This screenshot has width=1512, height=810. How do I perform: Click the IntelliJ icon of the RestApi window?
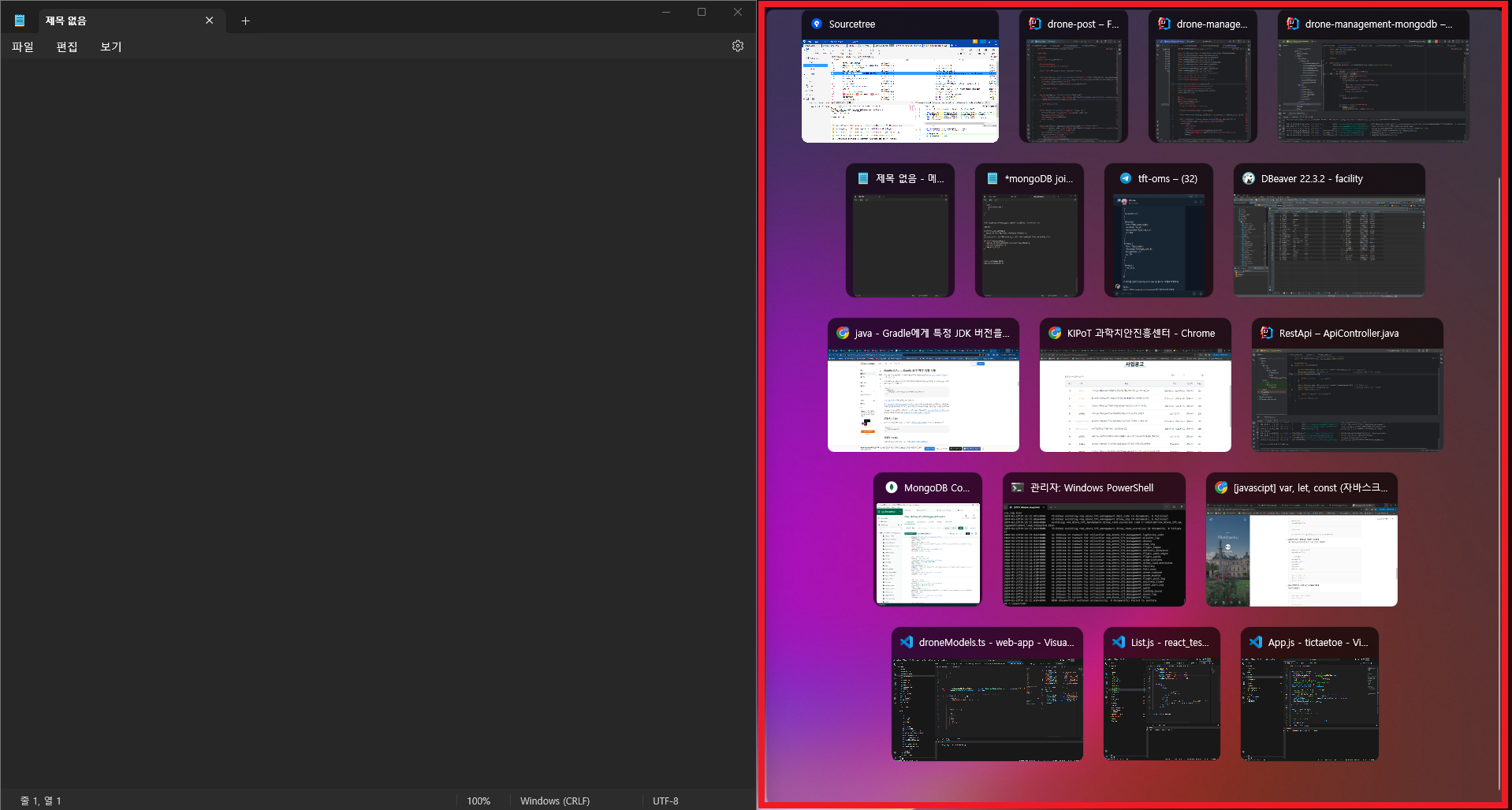1267,333
